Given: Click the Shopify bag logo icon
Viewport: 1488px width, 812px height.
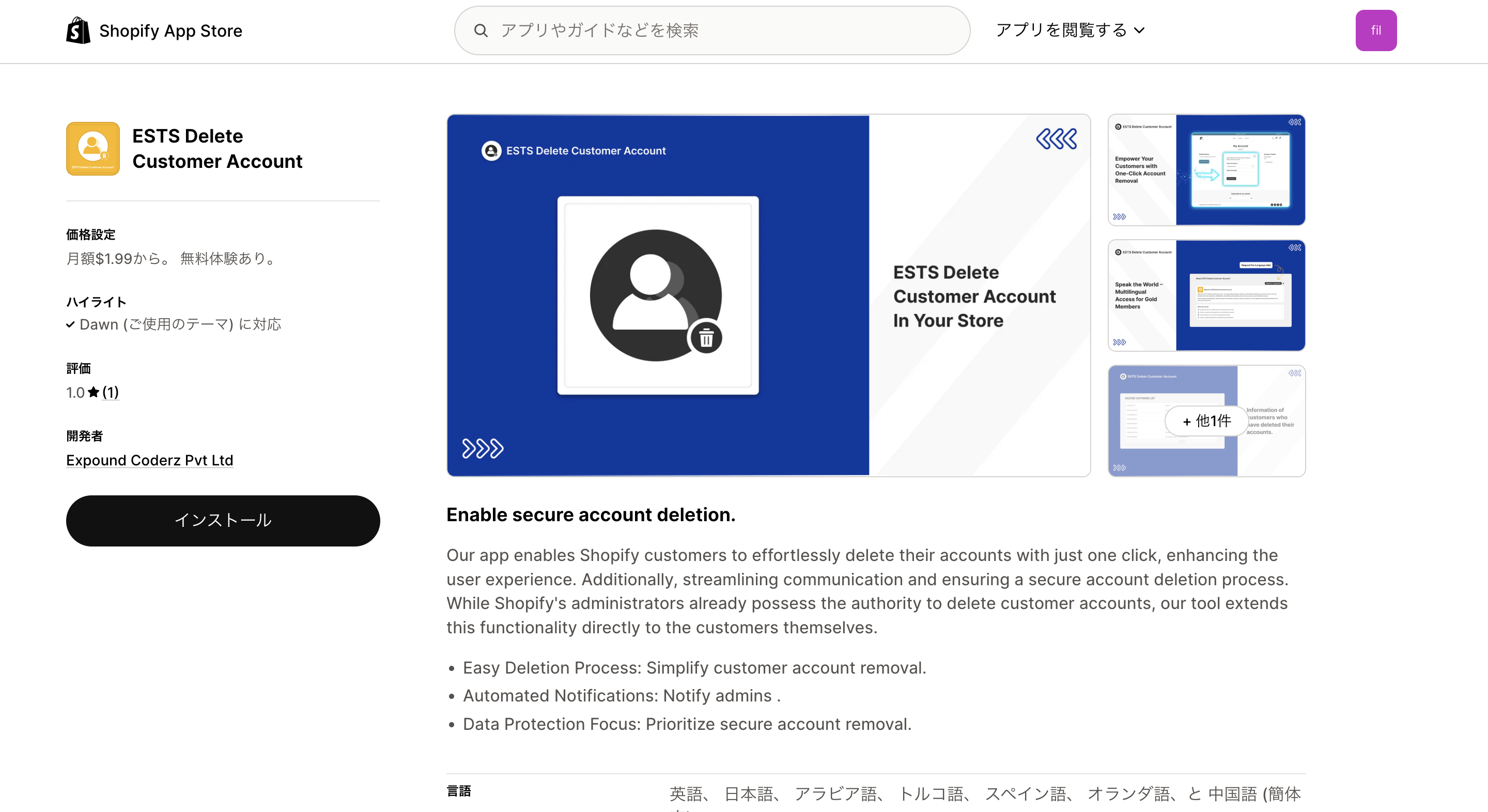Looking at the screenshot, I should pos(78,30).
